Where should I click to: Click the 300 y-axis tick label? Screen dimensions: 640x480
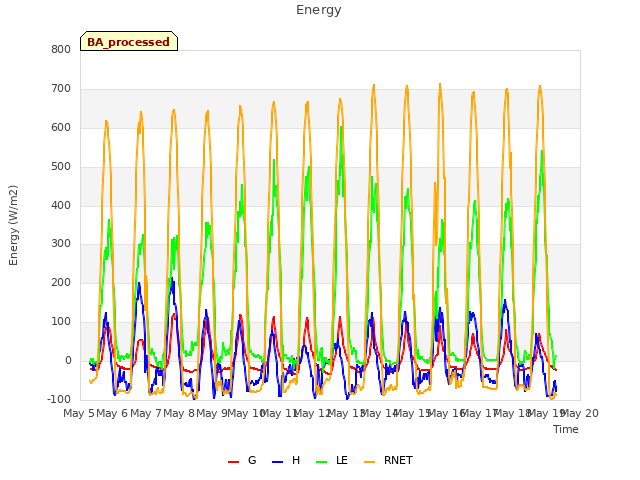click(x=61, y=244)
